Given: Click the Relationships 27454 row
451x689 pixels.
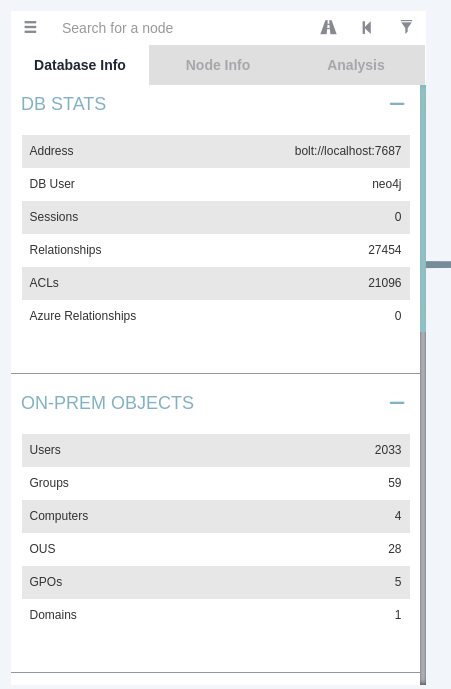Looking at the screenshot, I should [x=216, y=250].
